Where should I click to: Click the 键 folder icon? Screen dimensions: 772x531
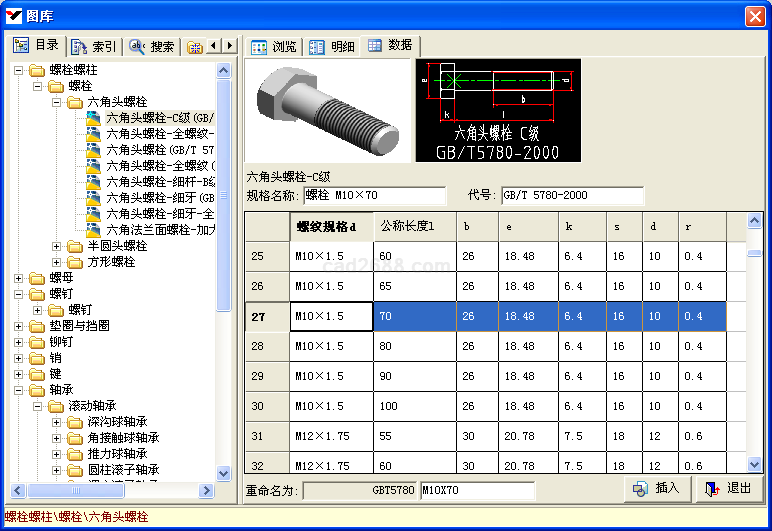[x=38, y=374]
